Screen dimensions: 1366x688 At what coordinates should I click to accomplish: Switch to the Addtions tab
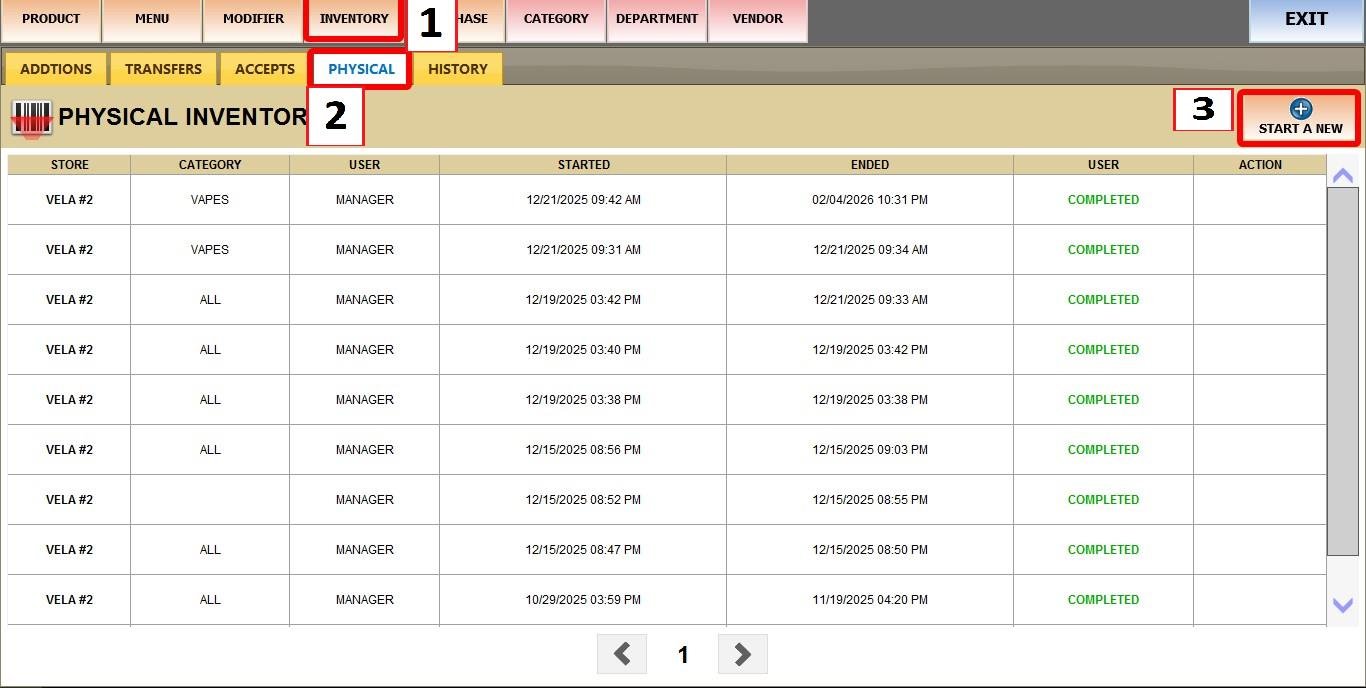(x=56, y=69)
